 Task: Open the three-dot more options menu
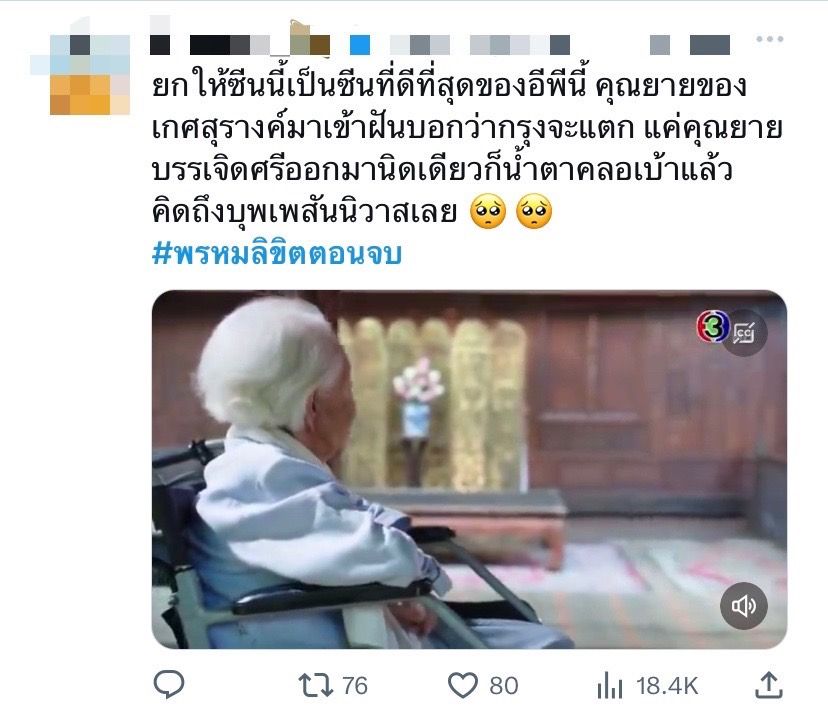[769, 39]
